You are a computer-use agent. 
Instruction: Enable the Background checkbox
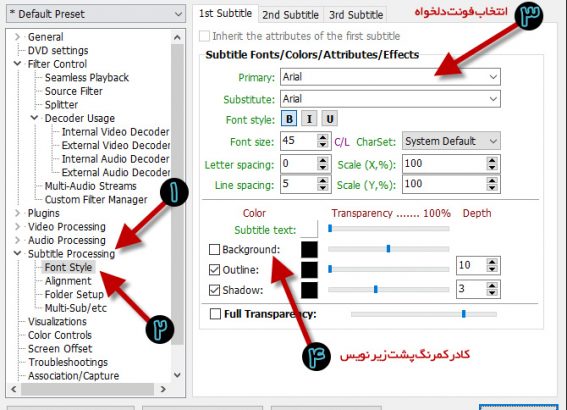(214, 249)
